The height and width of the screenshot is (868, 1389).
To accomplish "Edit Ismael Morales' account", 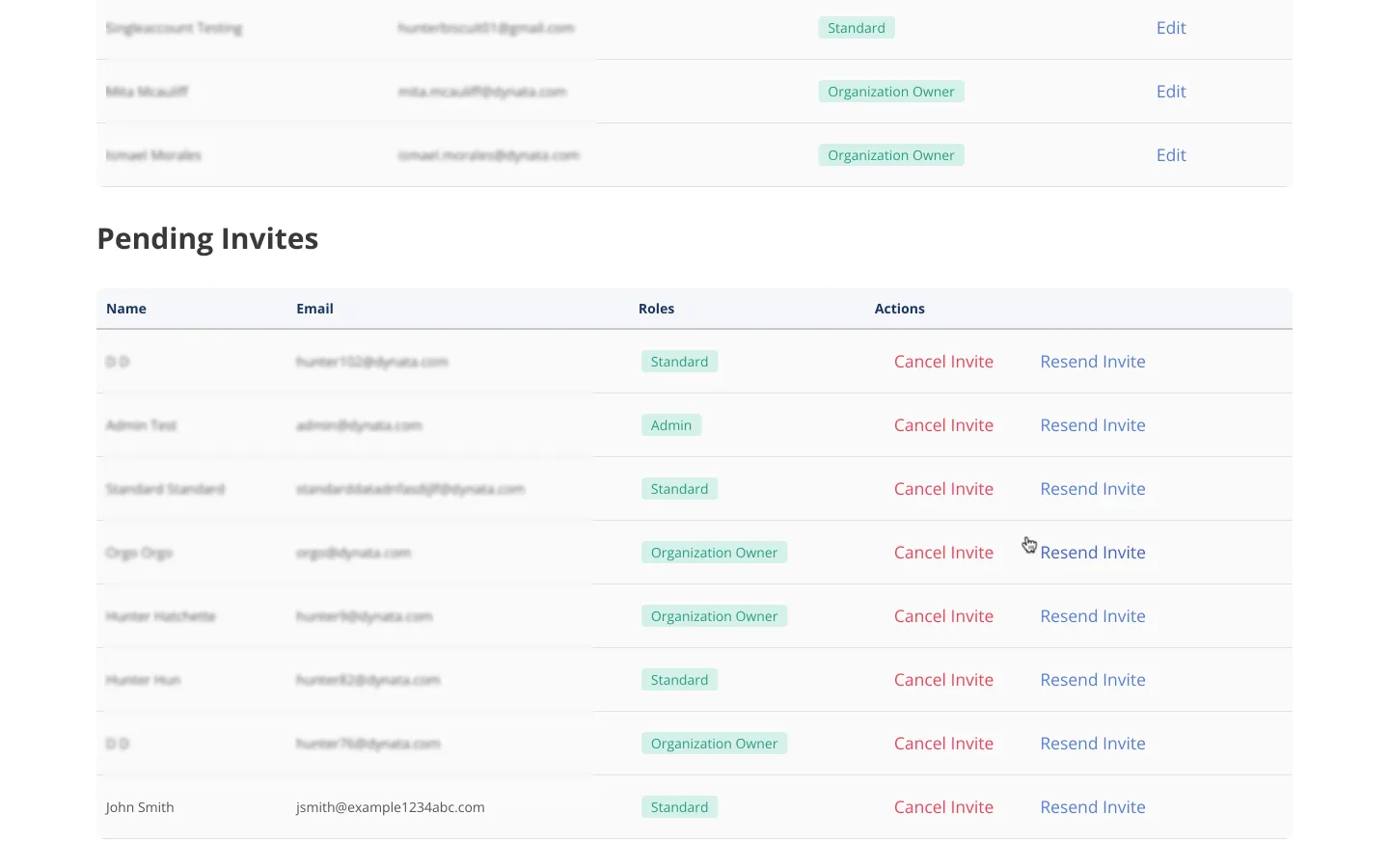I will pyautogui.click(x=1170, y=155).
